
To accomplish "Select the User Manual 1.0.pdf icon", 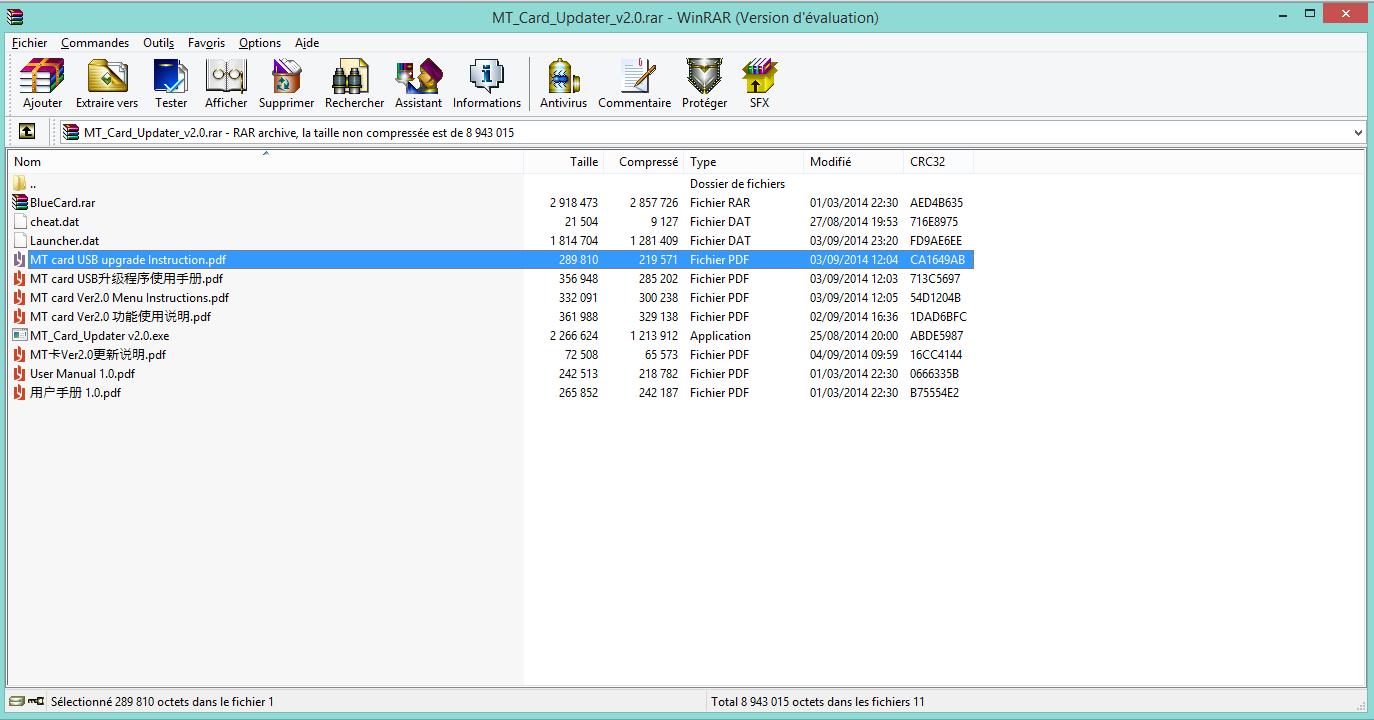I will point(20,374).
